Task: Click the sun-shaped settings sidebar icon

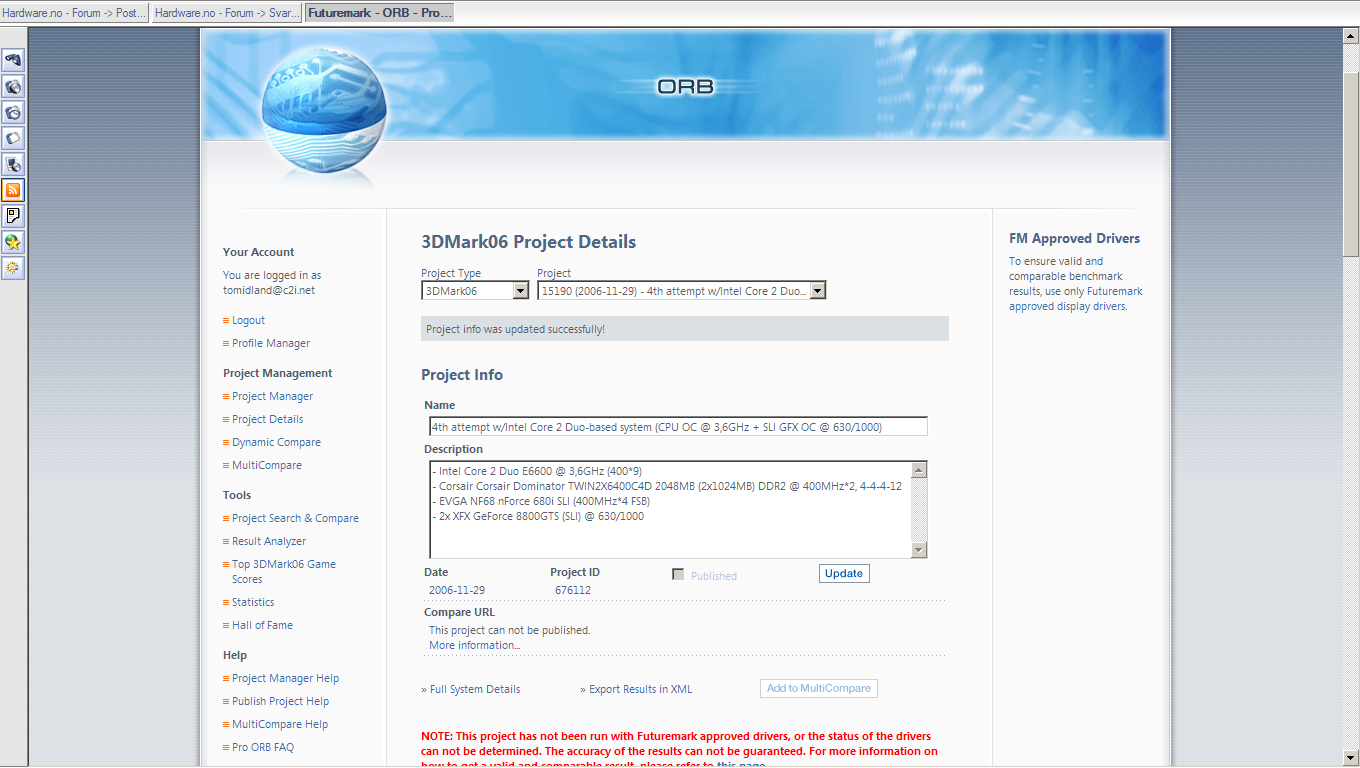Action: (13, 267)
